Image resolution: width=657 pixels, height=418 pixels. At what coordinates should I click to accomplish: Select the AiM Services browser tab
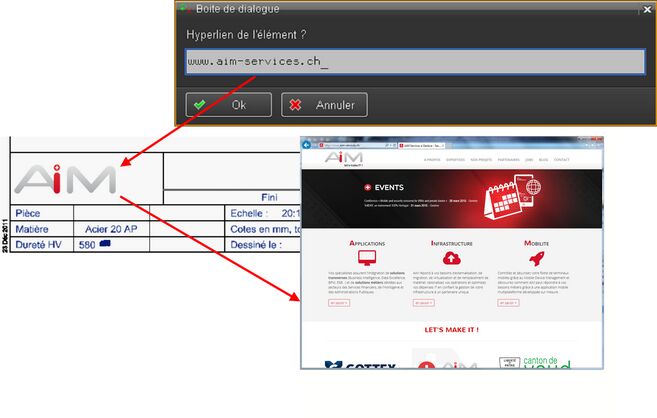click(422, 145)
